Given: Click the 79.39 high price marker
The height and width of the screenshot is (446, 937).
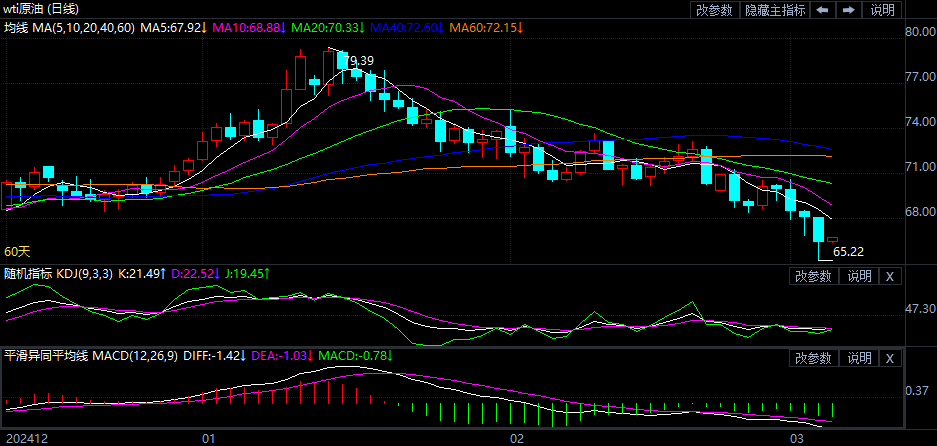Looking at the screenshot, I should pos(358,62).
